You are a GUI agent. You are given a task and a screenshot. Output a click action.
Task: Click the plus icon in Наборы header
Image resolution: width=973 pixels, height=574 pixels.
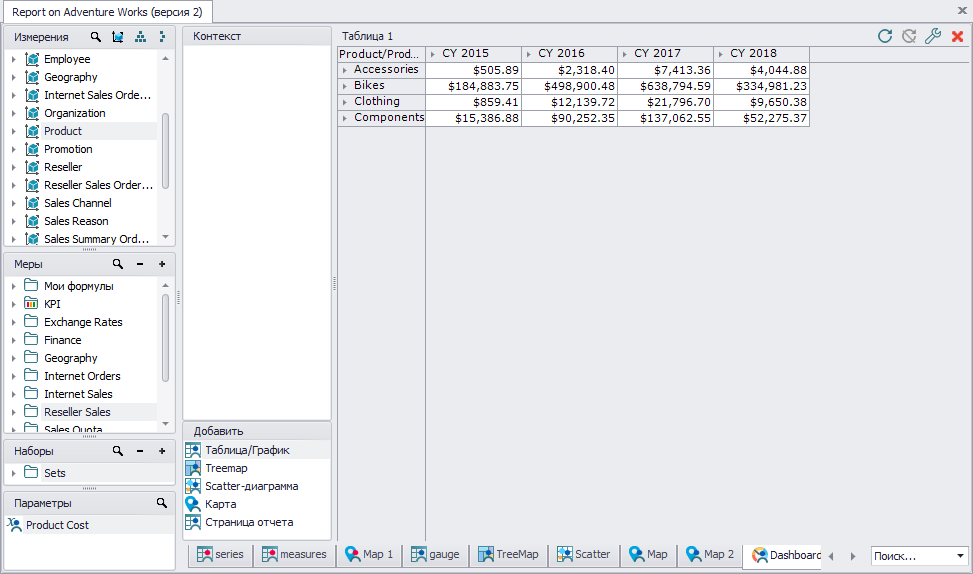click(x=162, y=451)
